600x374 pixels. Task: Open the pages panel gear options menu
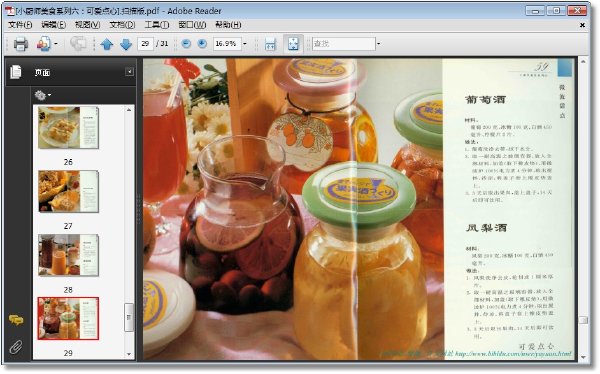pyautogui.click(x=42, y=95)
